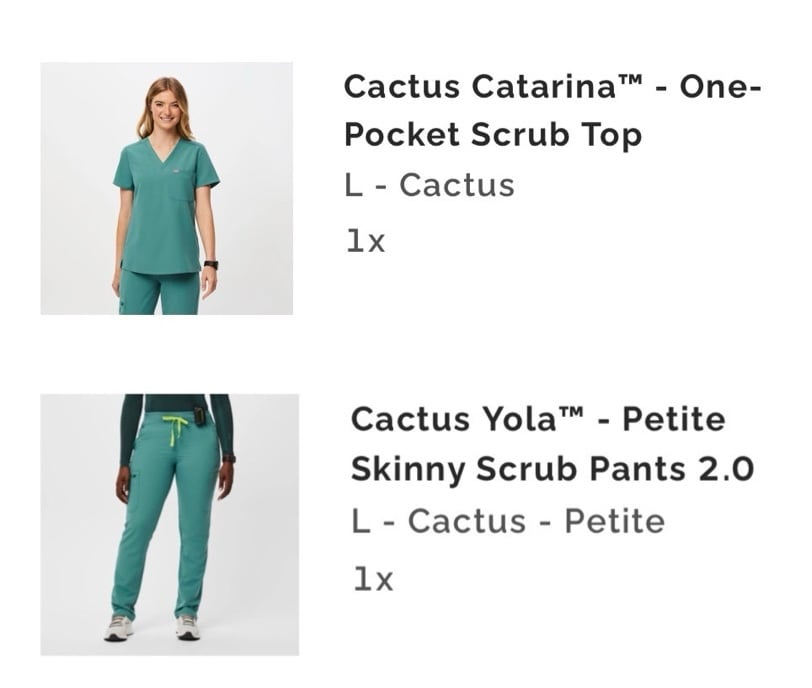Click the 1x quantity under the scrub pants
Viewport: 812px width, 688px height.
coord(373,579)
